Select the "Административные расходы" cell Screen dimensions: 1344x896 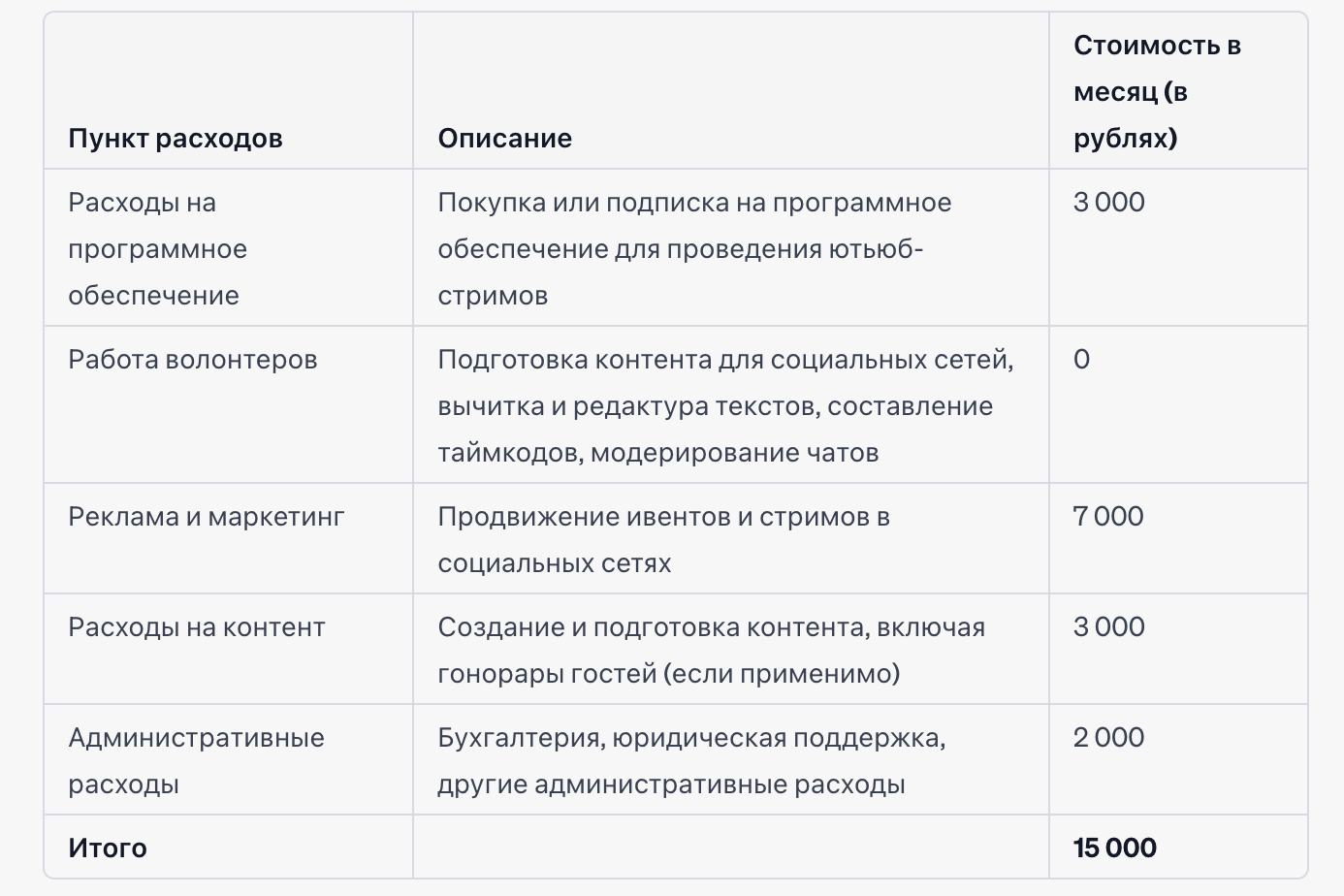coord(196,761)
